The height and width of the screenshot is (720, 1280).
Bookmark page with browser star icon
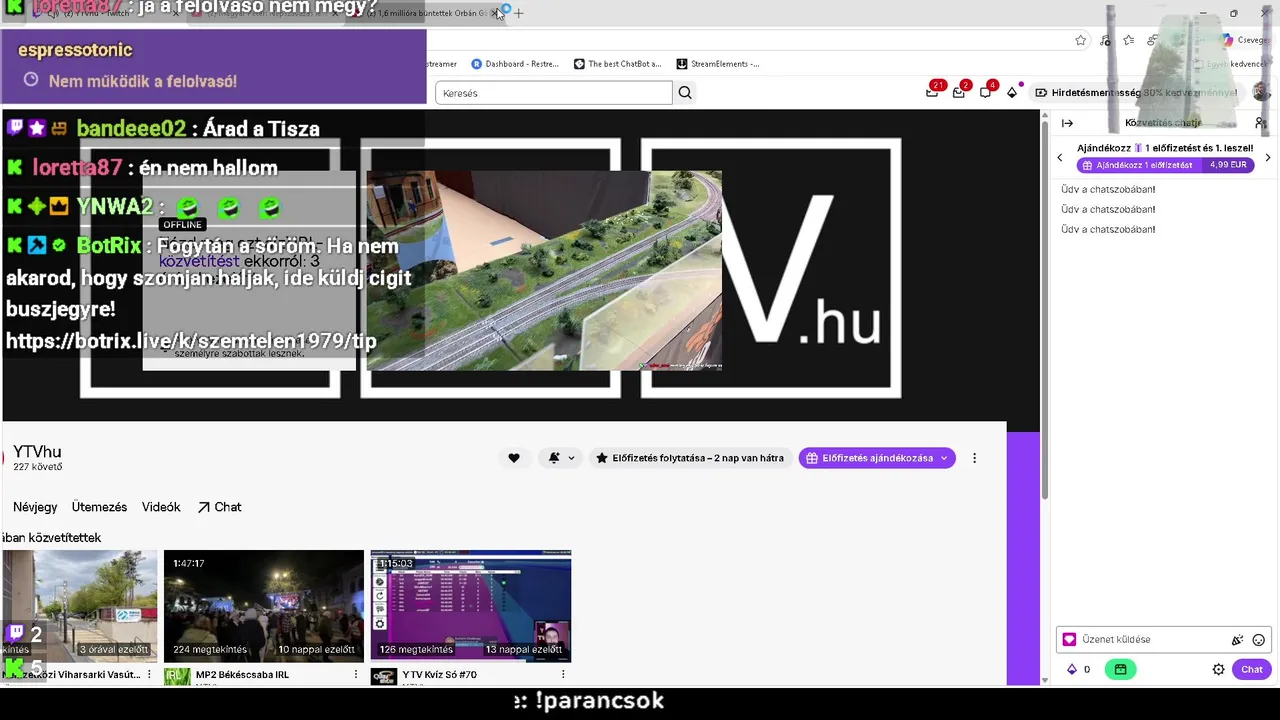coord(1080,40)
